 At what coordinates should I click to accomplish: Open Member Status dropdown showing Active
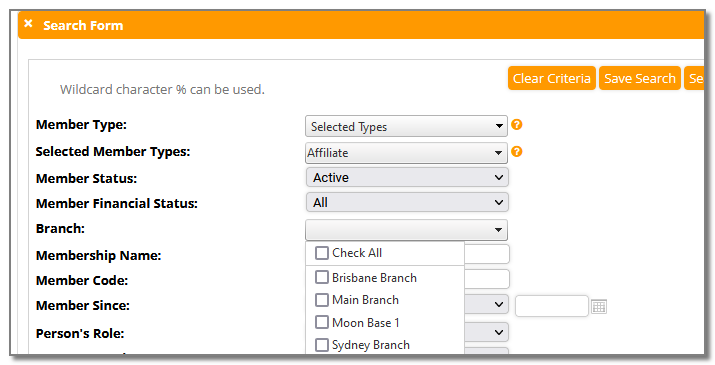(407, 177)
